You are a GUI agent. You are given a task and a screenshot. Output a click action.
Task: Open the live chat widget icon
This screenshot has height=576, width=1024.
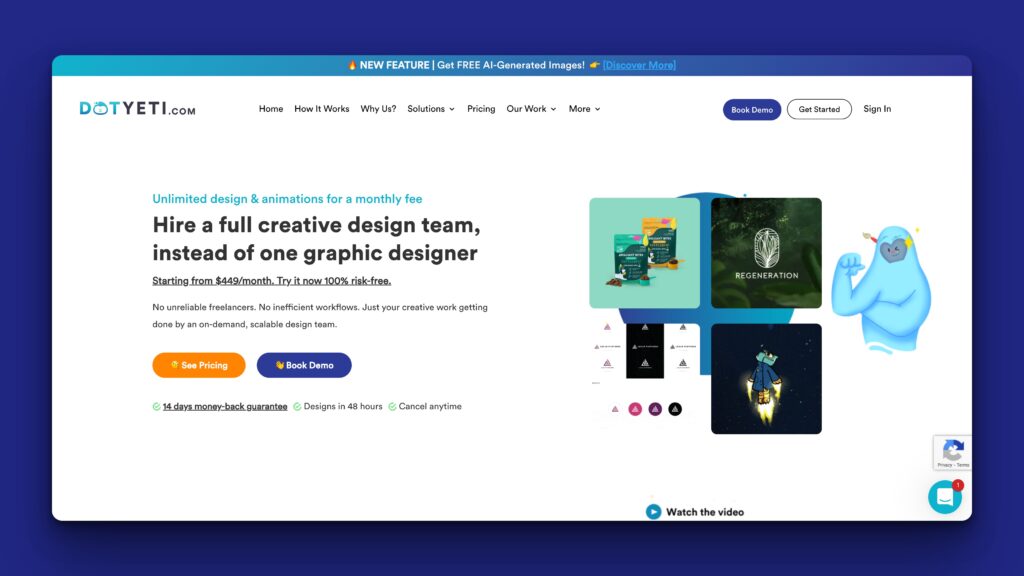click(944, 497)
